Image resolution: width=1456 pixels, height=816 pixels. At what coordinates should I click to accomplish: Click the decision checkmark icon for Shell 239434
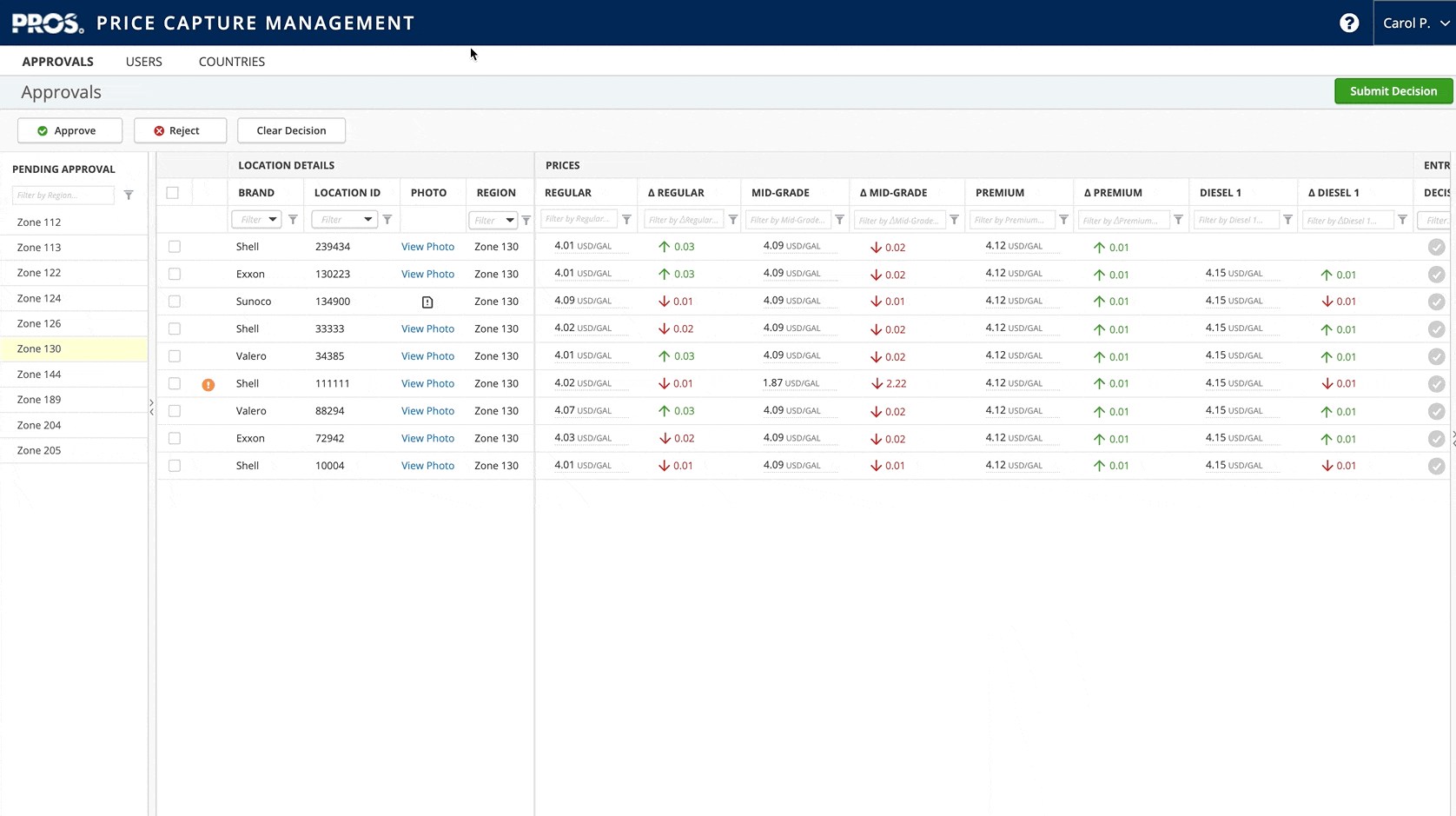tap(1436, 247)
